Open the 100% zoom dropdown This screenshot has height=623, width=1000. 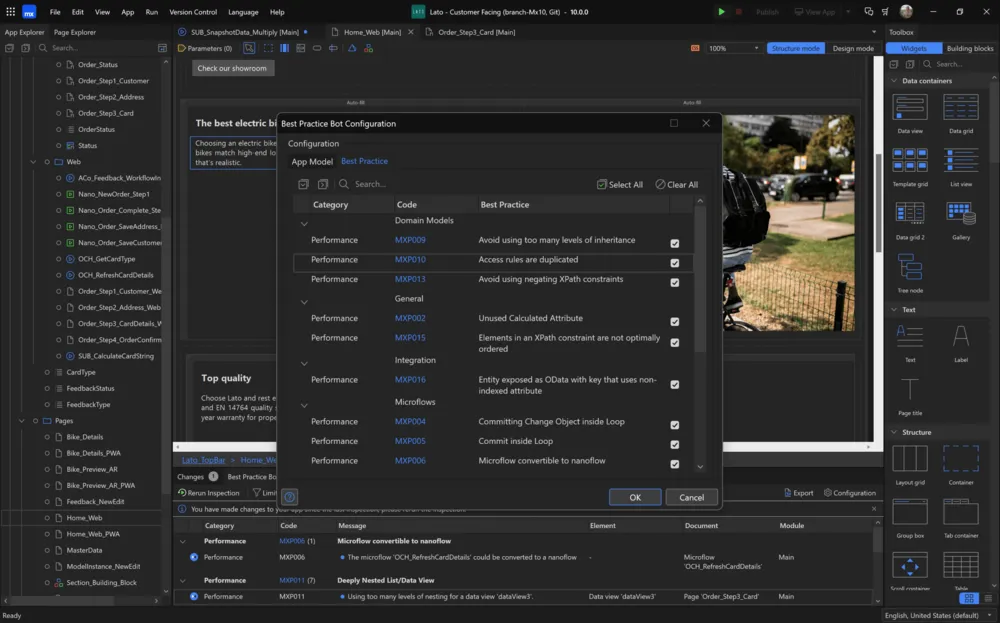click(734, 48)
